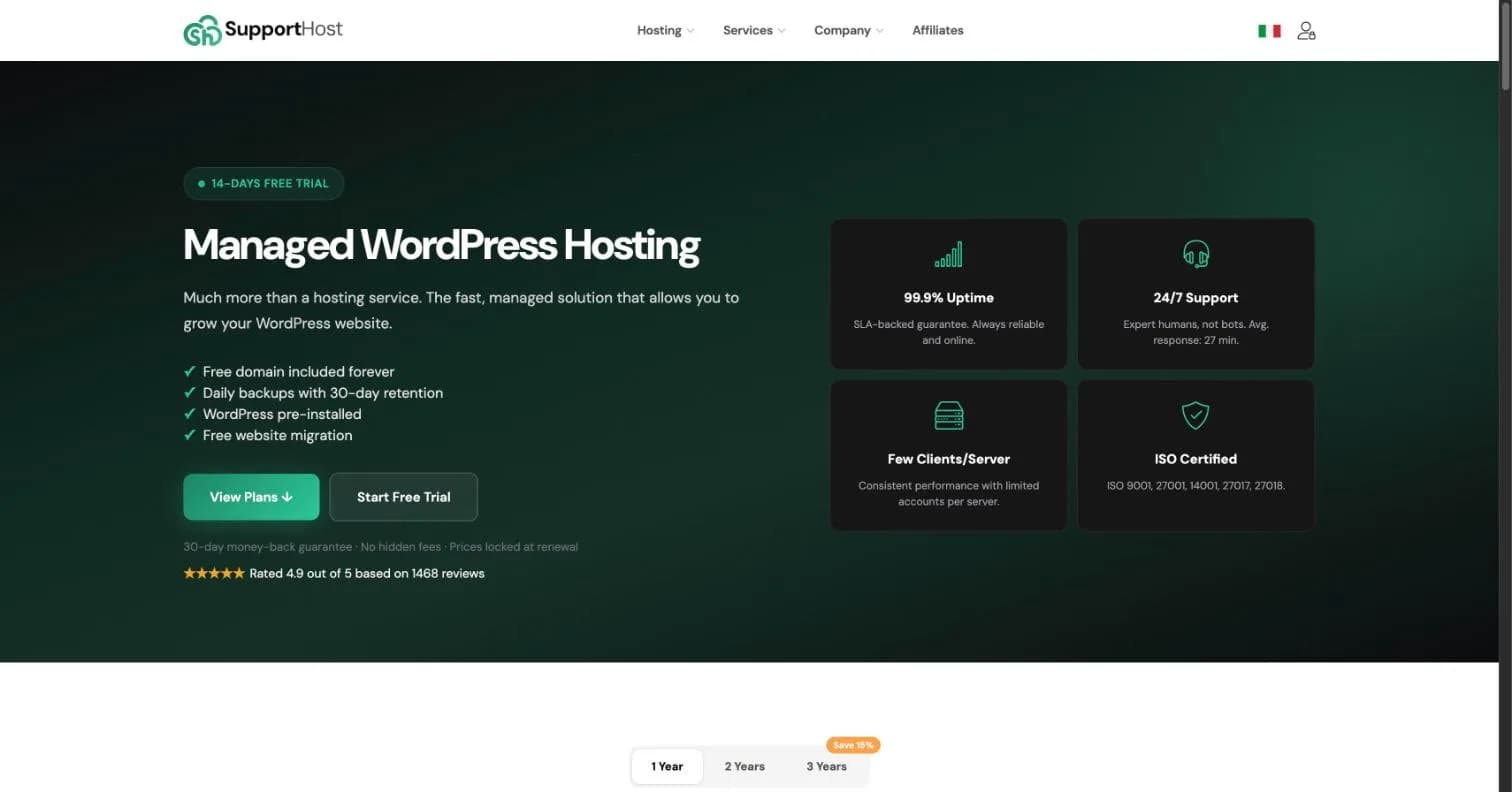The height and width of the screenshot is (792, 1512).
Task: Click the 14-Days Free Trial badge
Action: pos(264,184)
